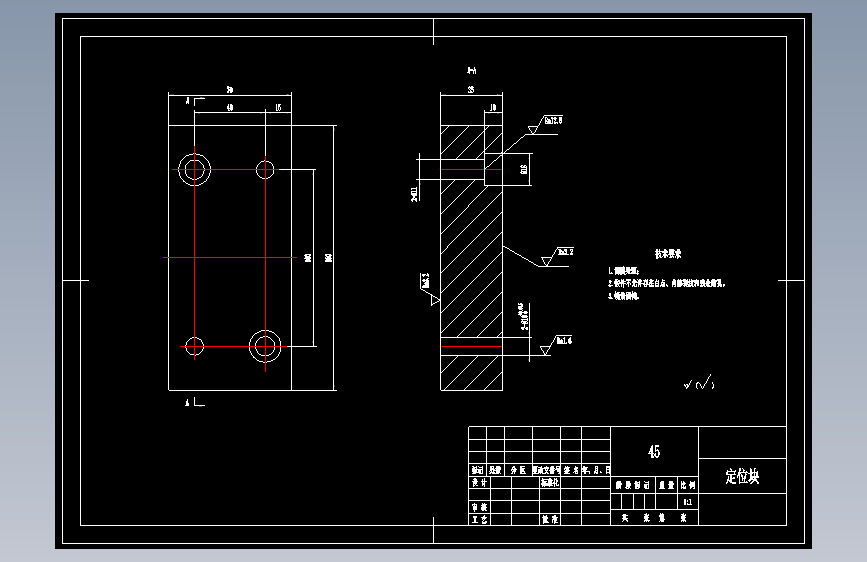Click the "1:1" scale value
The height and width of the screenshot is (562, 867).
coord(687,502)
